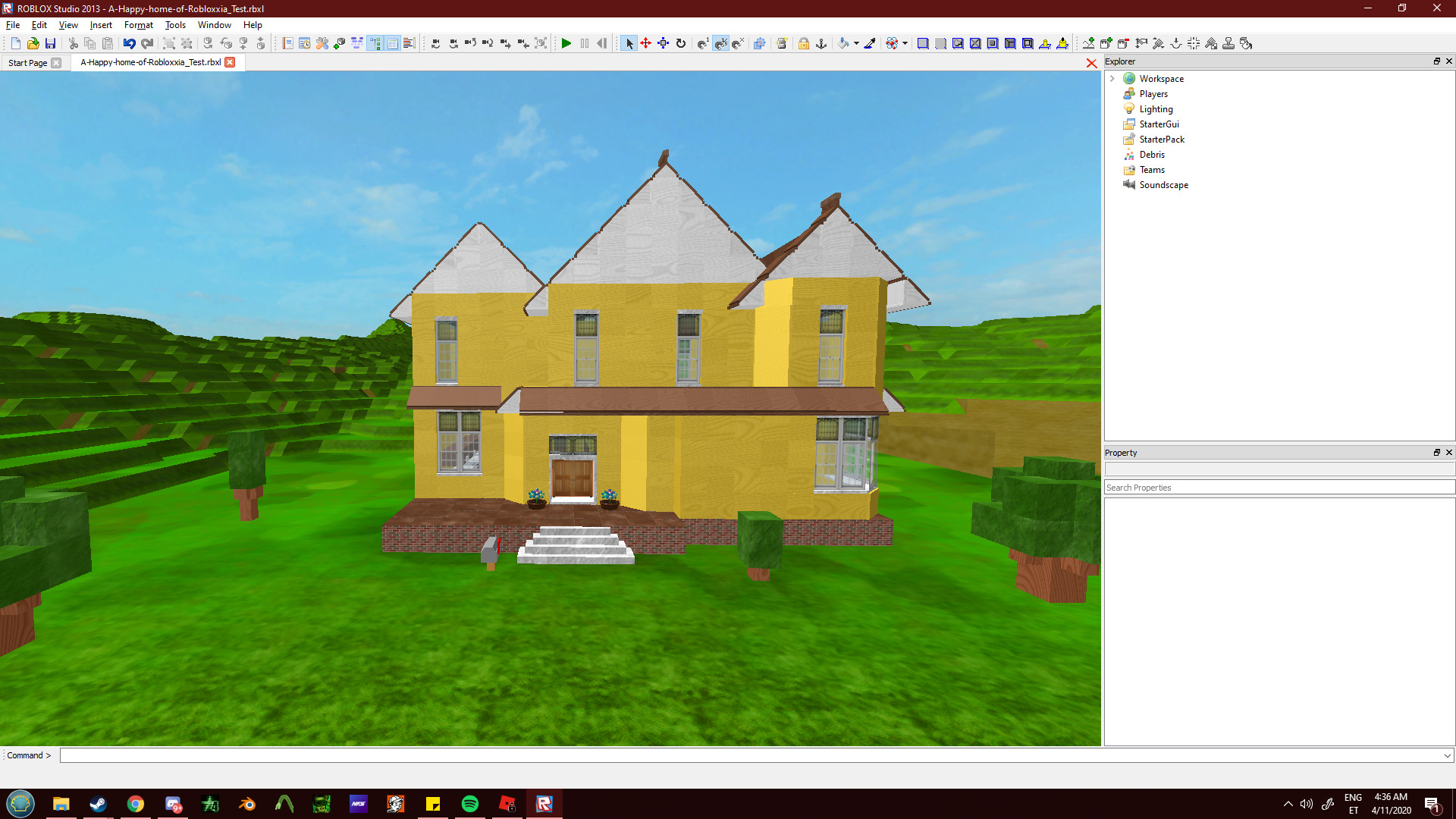Click the Command bar input
1456x819 pixels.
coord(751,755)
